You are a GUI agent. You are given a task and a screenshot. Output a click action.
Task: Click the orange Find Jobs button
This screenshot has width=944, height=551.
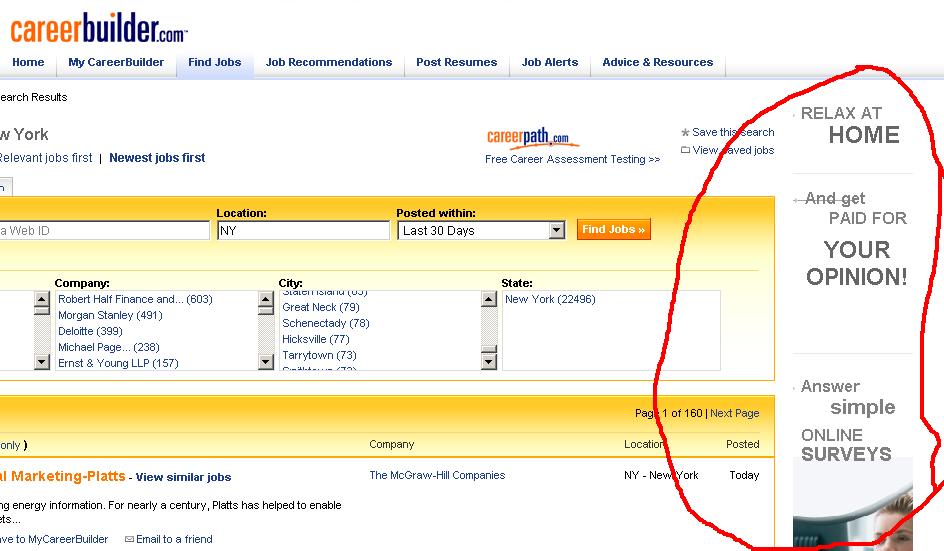point(613,229)
